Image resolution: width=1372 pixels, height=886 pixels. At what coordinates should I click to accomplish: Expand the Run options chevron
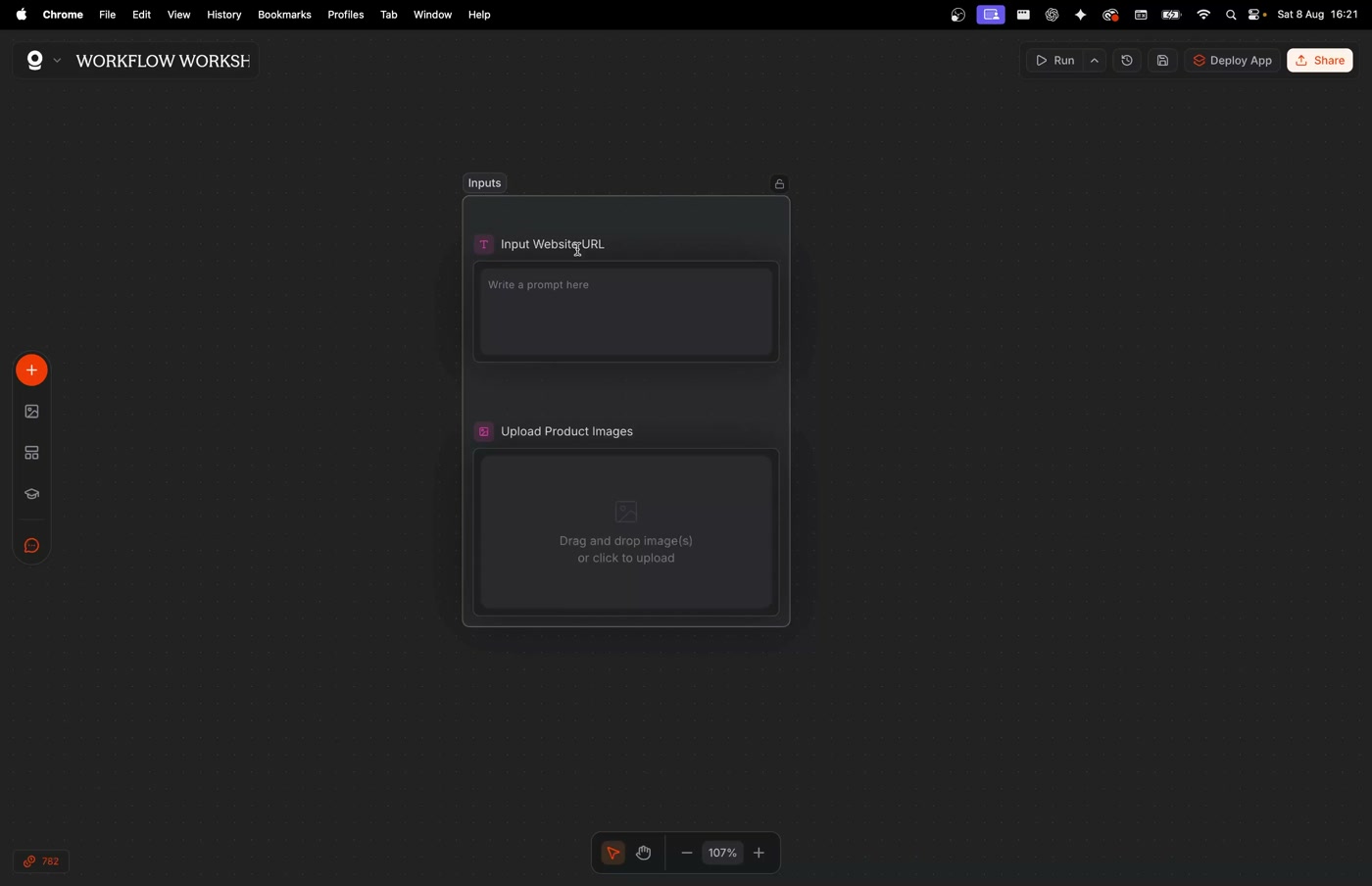coord(1095,61)
